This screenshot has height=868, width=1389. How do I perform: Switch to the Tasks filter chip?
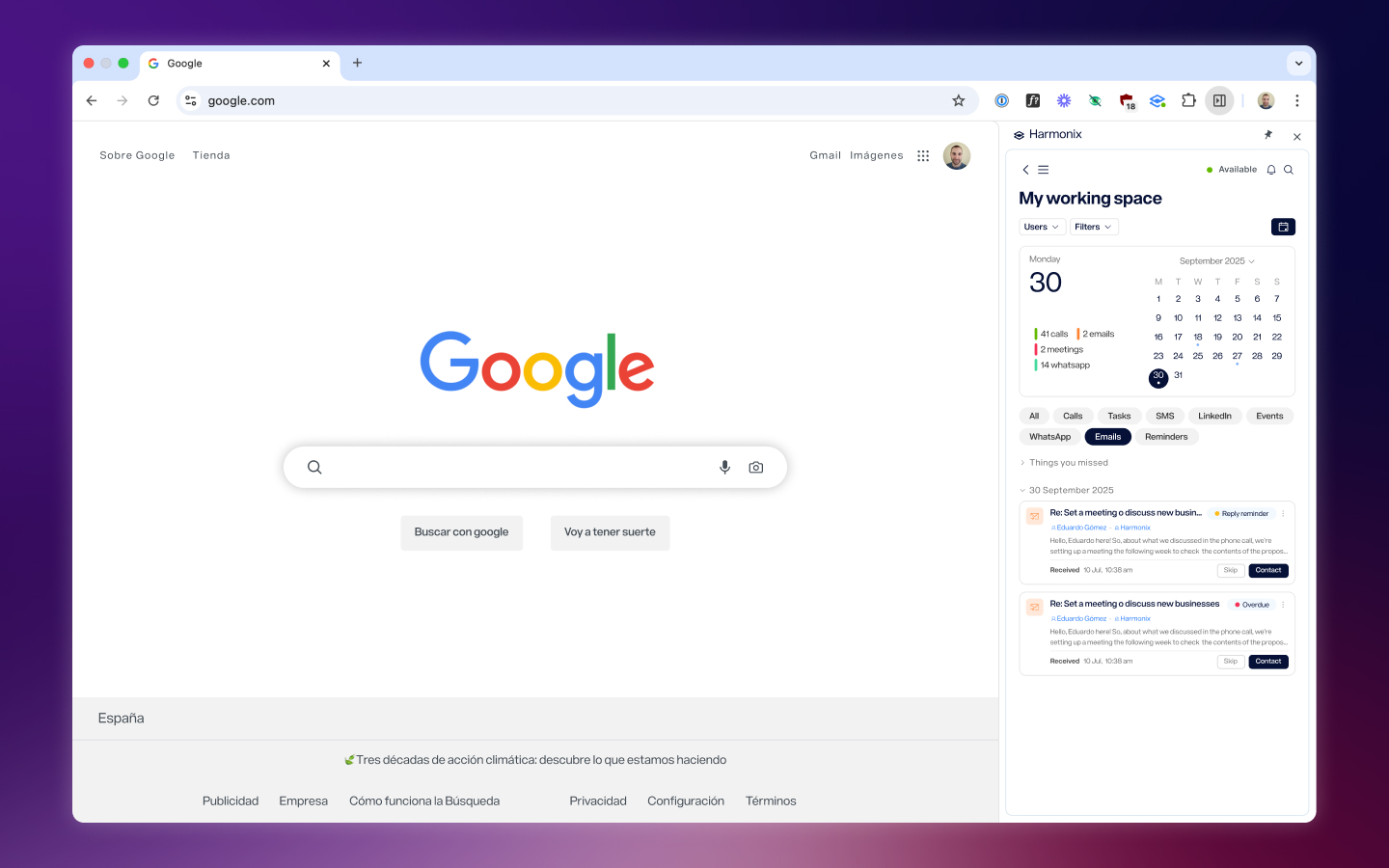pyautogui.click(x=1119, y=417)
